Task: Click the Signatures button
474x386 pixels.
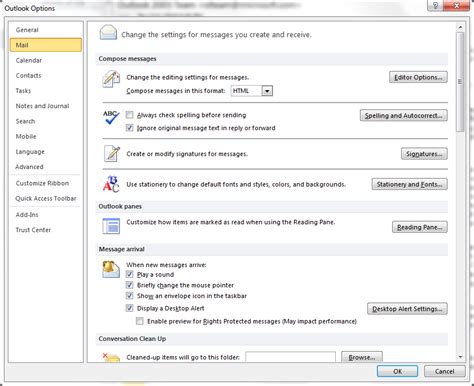Action: 424,154
